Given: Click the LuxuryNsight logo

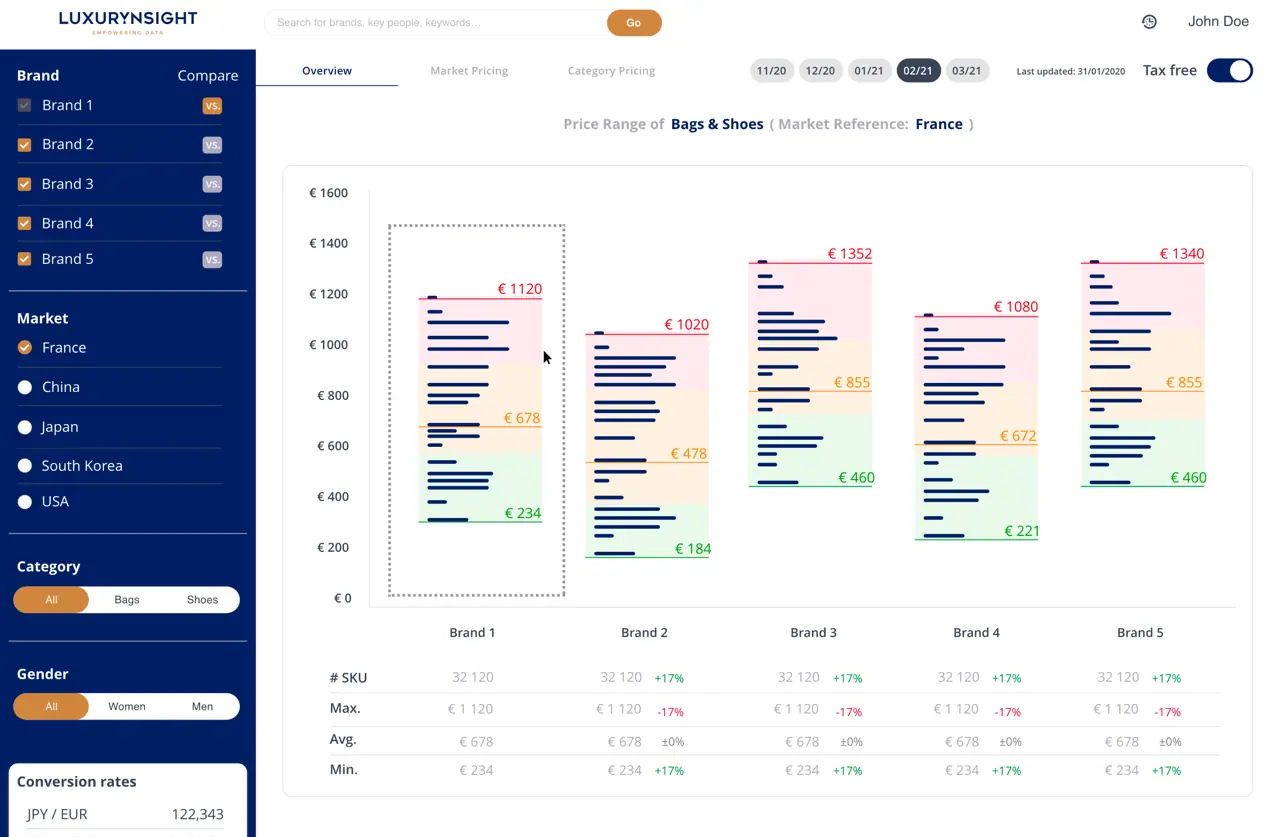Looking at the screenshot, I should point(128,22).
